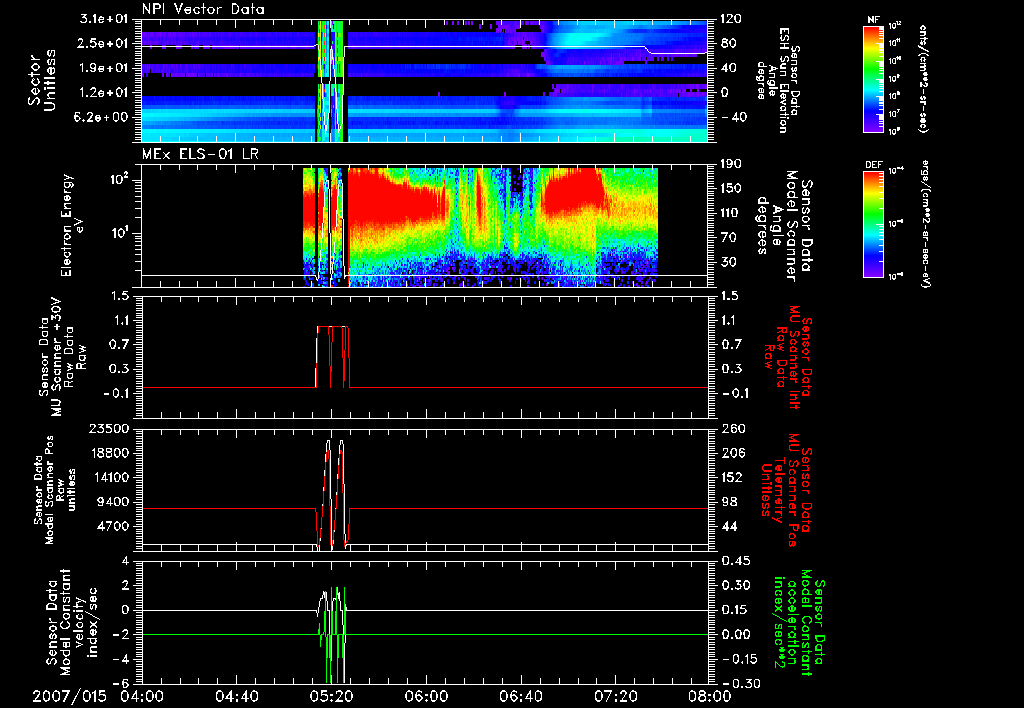Click the "NF" label above the color bar
The image size is (1024, 708).
874,20
